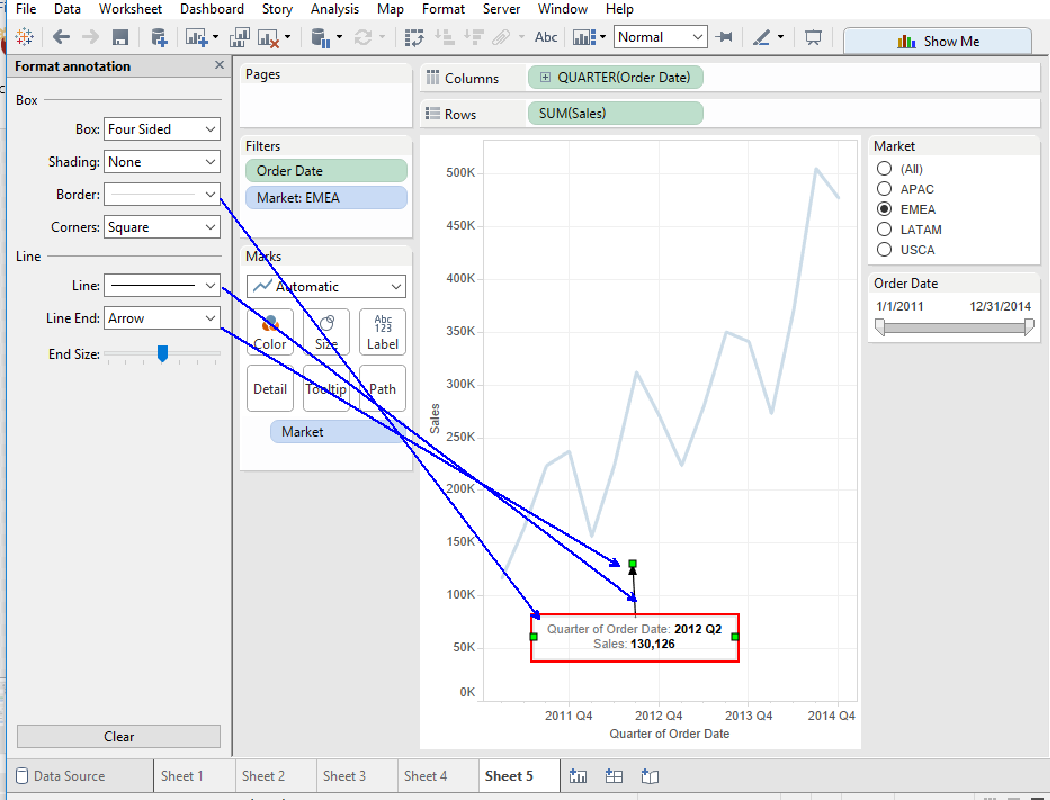Select the New Data Source toolbar icon
The width and height of the screenshot is (1050, 800).
pyautogui.click(x=158, y=37)
